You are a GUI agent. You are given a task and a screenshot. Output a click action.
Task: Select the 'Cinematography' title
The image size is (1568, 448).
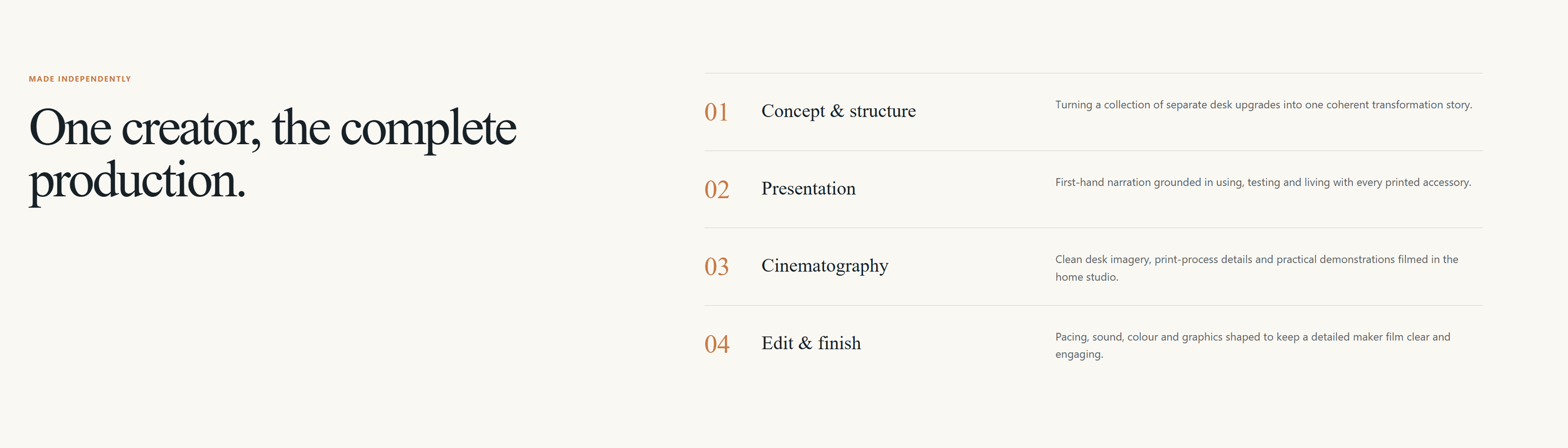[825, 266]
